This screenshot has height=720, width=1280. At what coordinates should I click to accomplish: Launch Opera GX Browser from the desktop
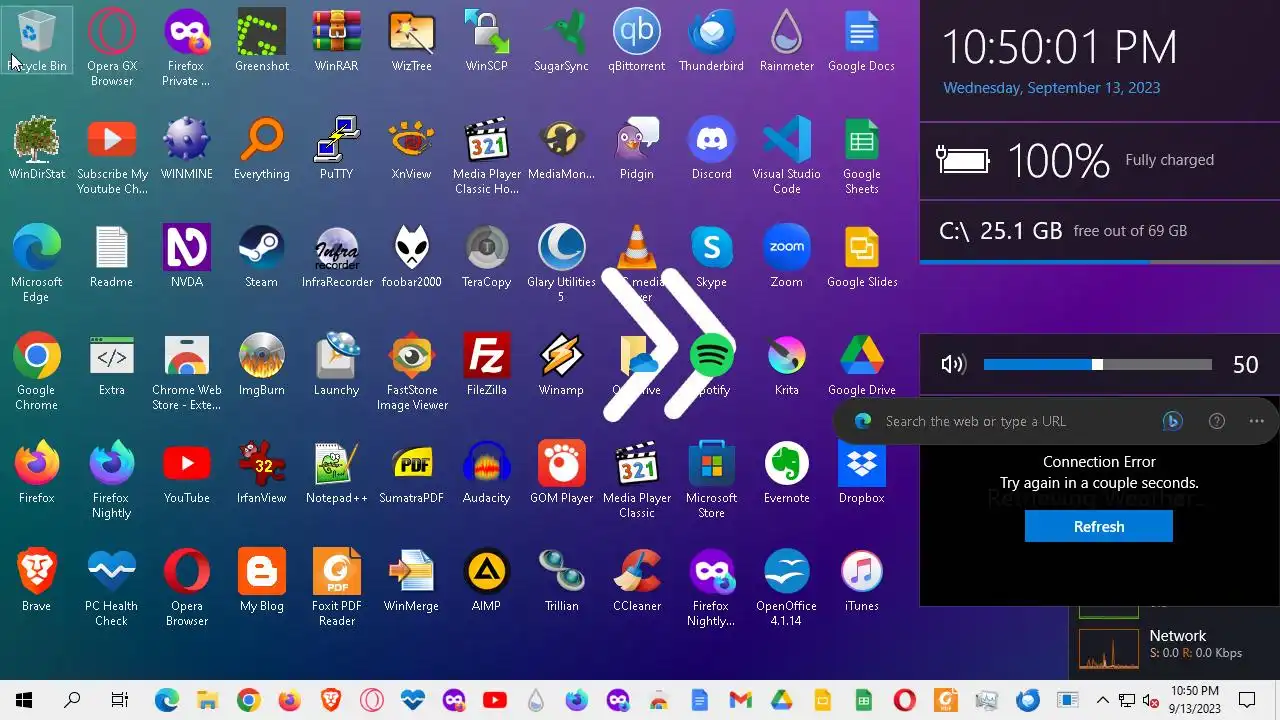tap(112, 47)
